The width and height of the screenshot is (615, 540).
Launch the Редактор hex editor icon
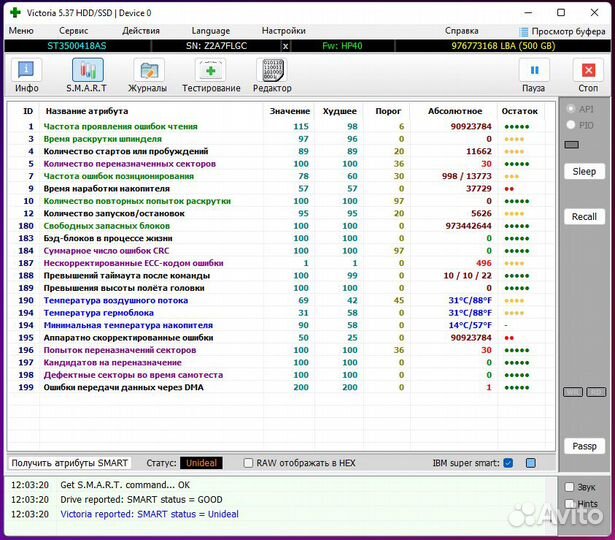(x=272, y=72)
